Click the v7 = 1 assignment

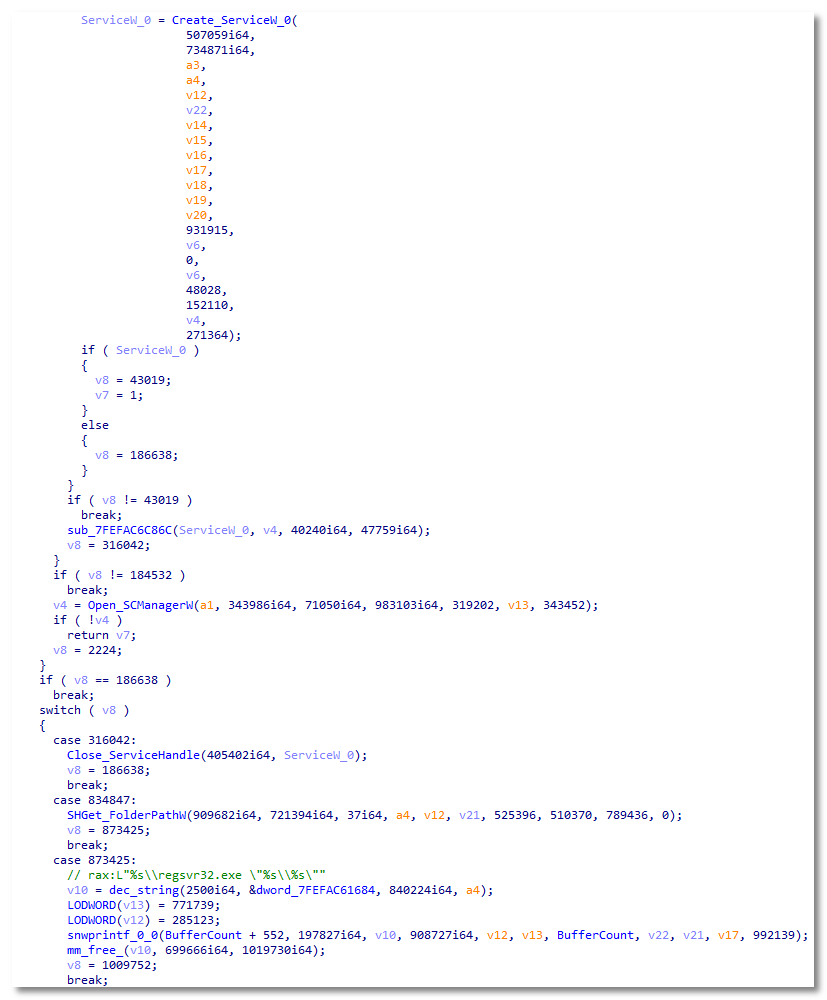click(116, 395)
